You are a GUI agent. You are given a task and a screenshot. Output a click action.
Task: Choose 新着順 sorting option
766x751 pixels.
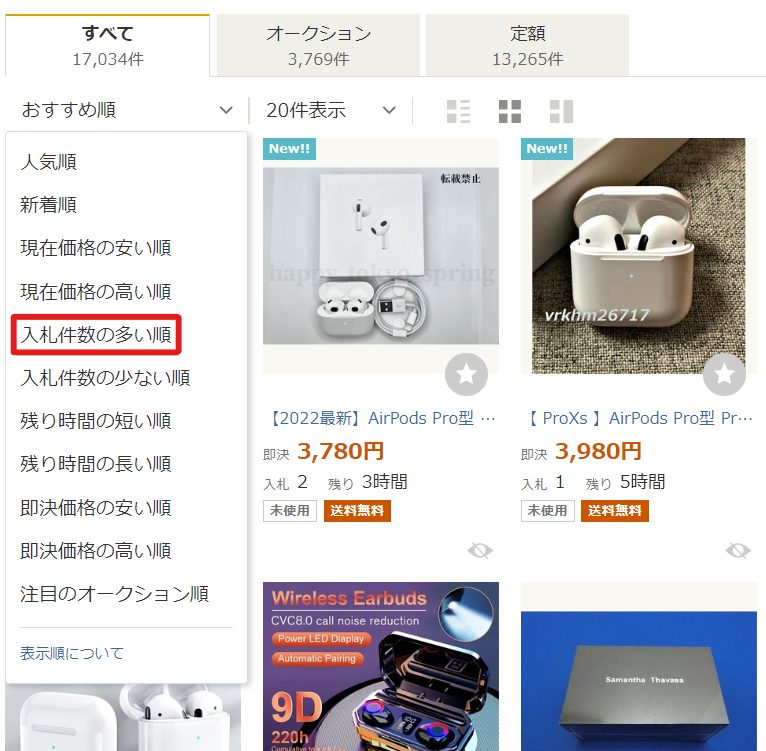(x=48, y=205)
